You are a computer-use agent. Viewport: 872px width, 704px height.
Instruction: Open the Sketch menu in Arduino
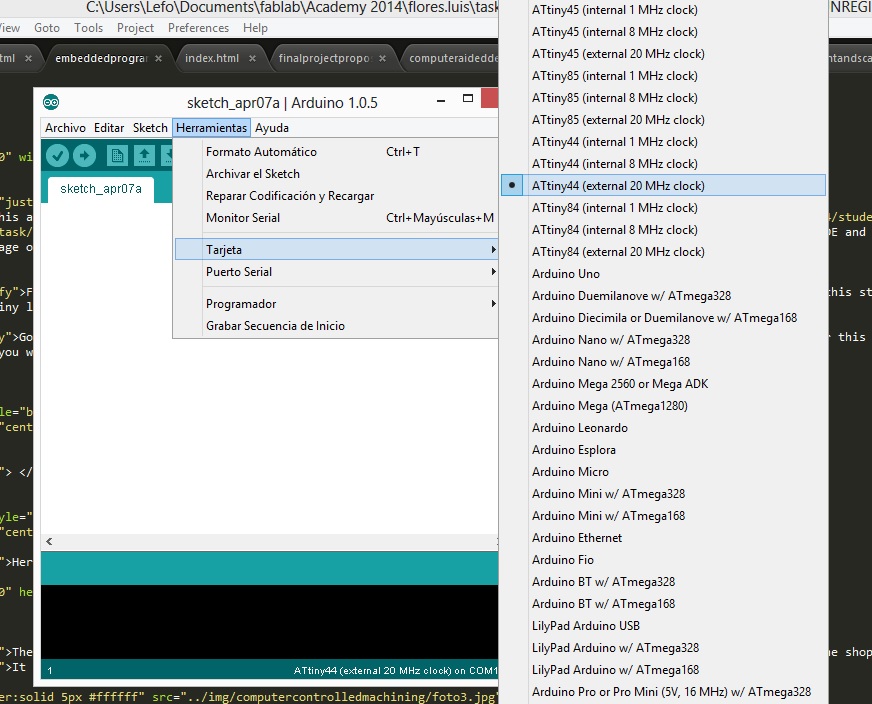[x=150, y=128]
